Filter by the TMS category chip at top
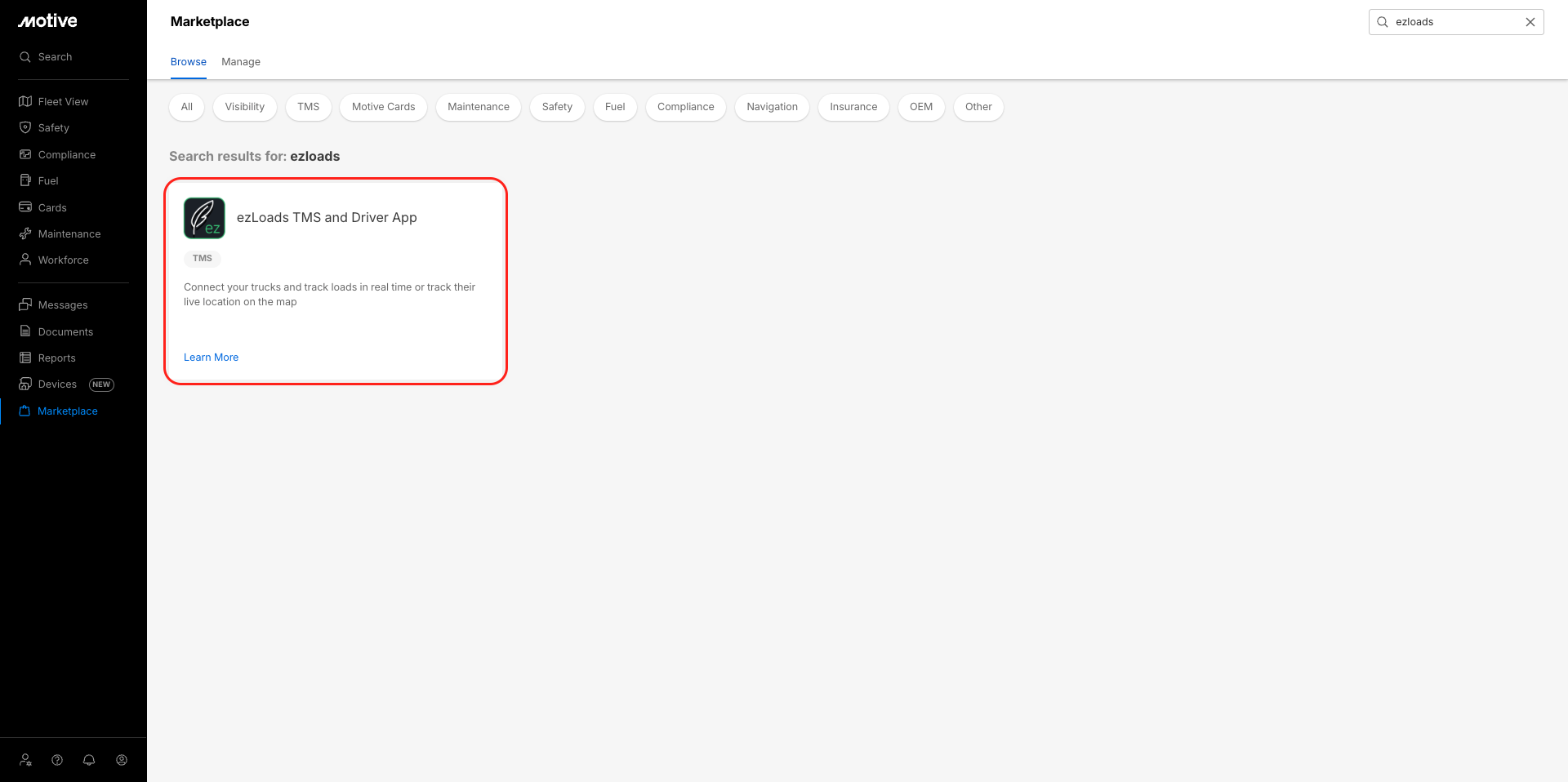The height and width of the screenshot is (782, 1568). (309, 107)
